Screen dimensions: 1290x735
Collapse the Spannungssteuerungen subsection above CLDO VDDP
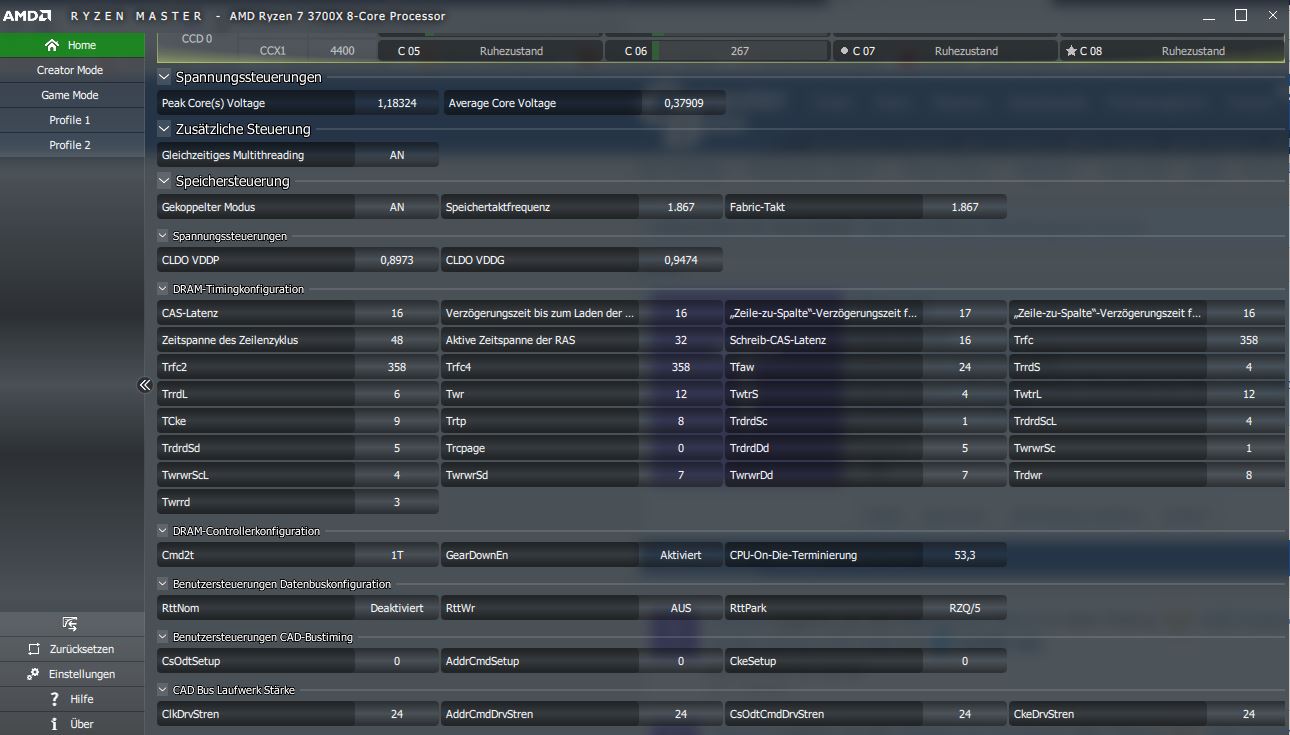(164, 236)
